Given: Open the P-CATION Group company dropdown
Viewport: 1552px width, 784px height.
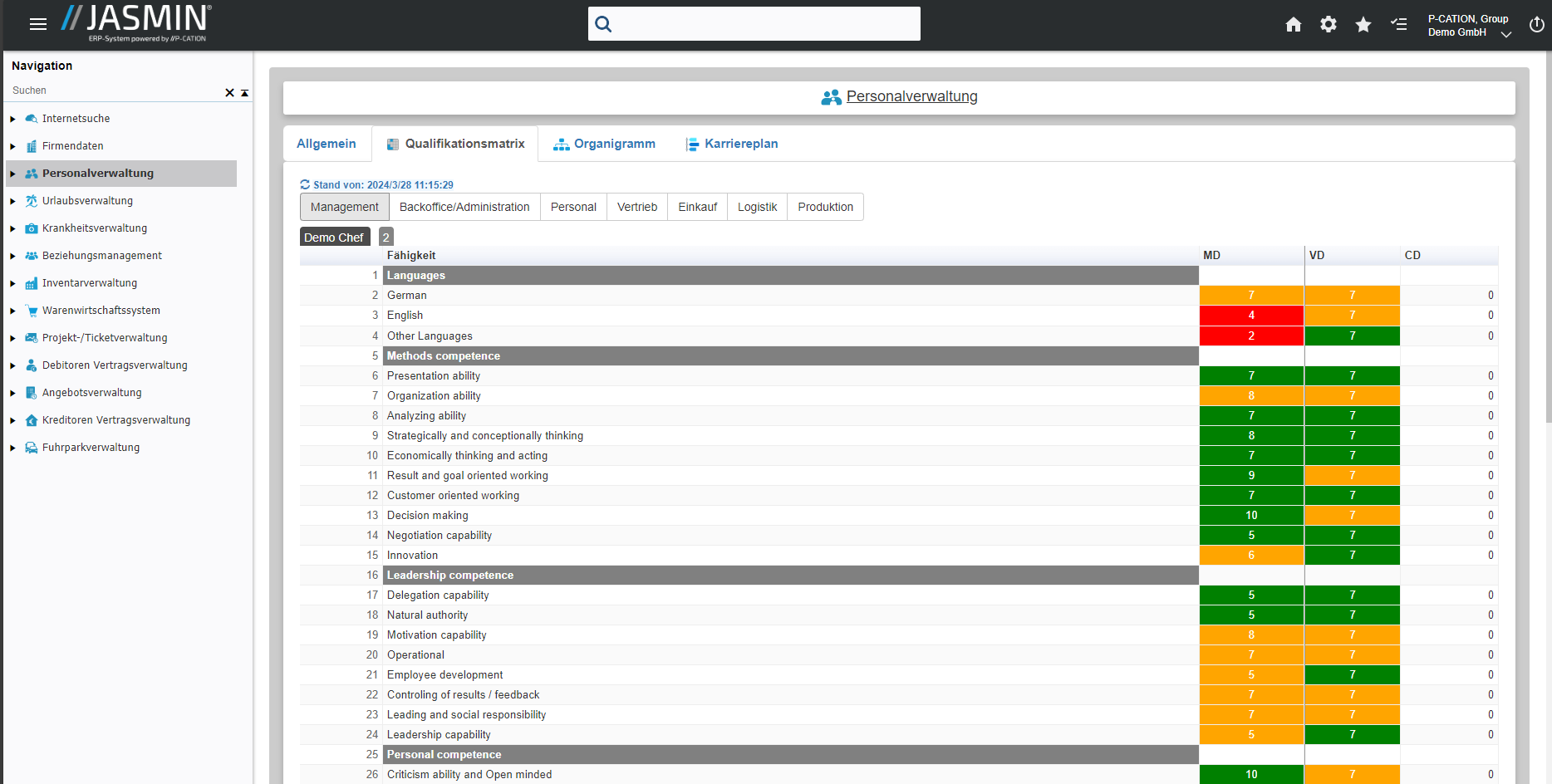Looking at the screenshot, I should click(1505, 34).
